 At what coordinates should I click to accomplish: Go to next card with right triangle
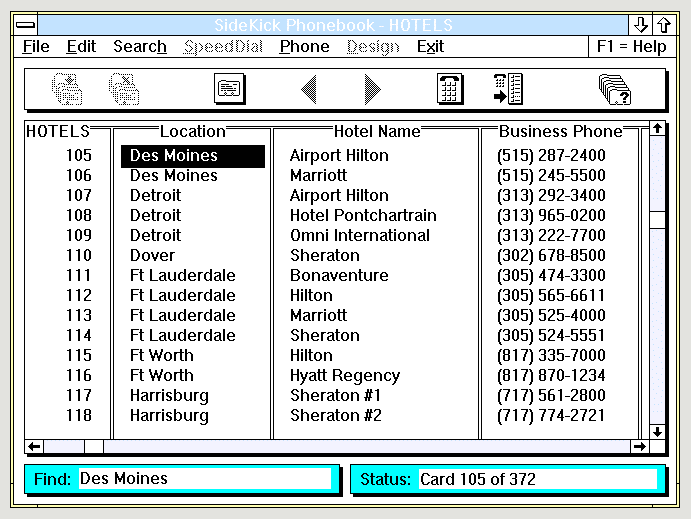point(373,89)
